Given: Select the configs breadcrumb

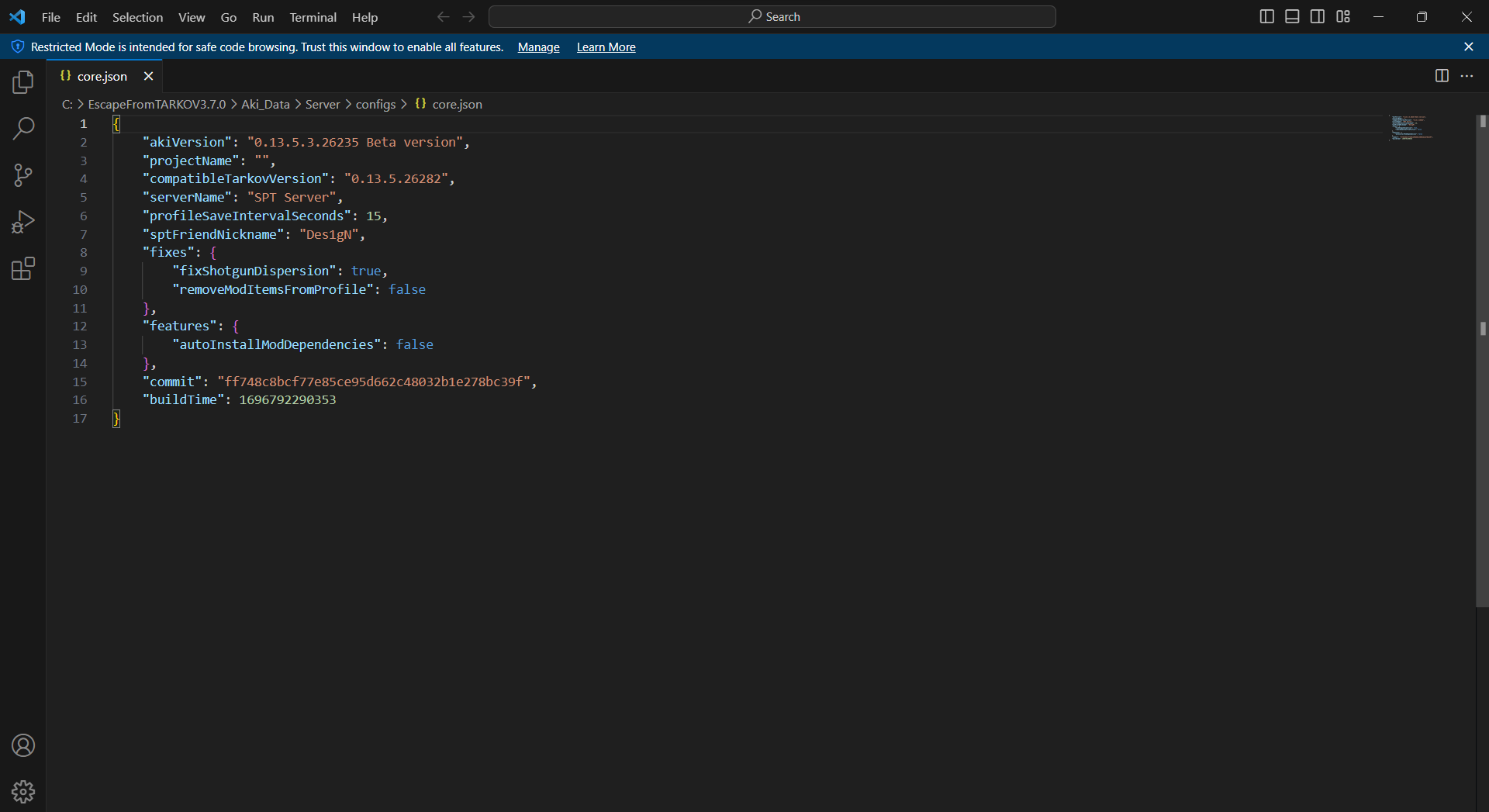Looking at the screenshot, I should coord(375,104).
